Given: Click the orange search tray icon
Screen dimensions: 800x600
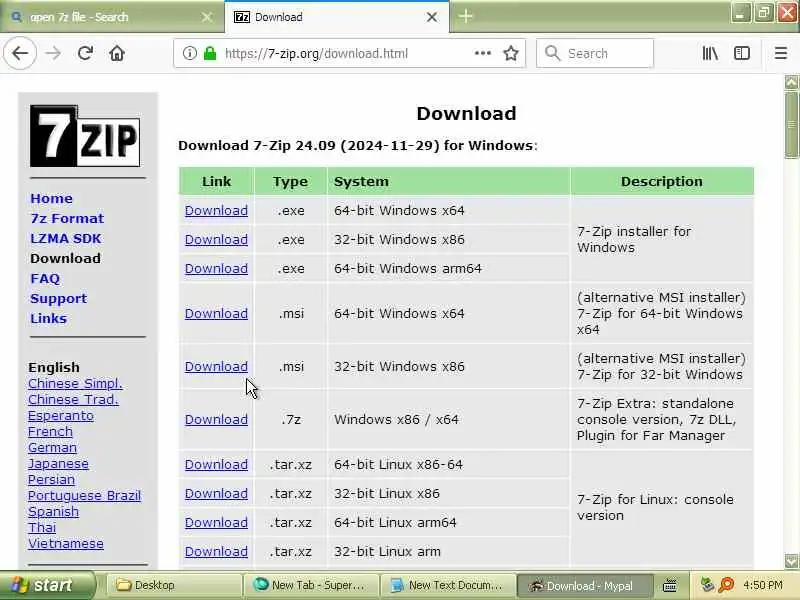Looking at the screenshot, I should tap(726, 585).
